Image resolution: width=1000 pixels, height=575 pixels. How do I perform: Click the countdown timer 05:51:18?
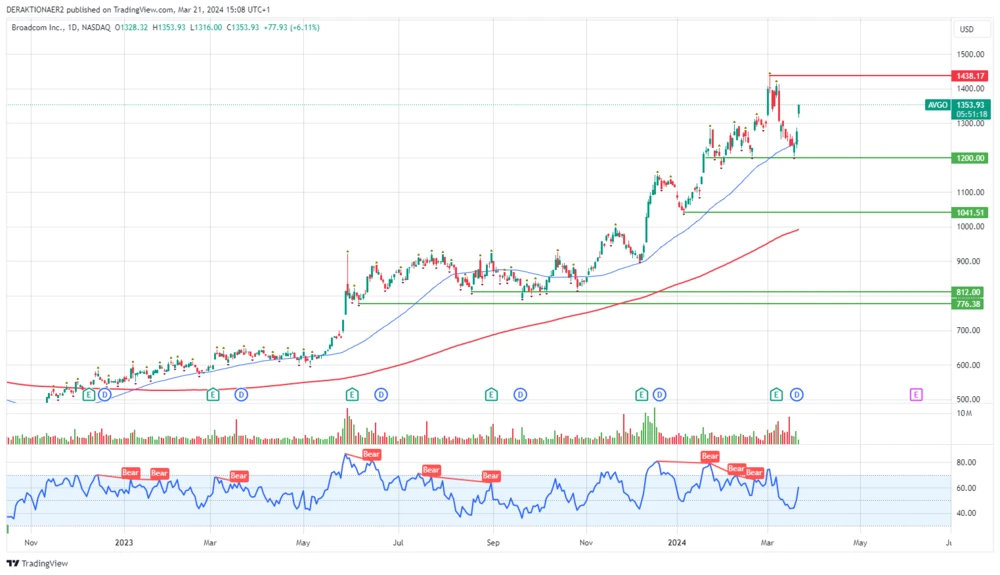971,114
